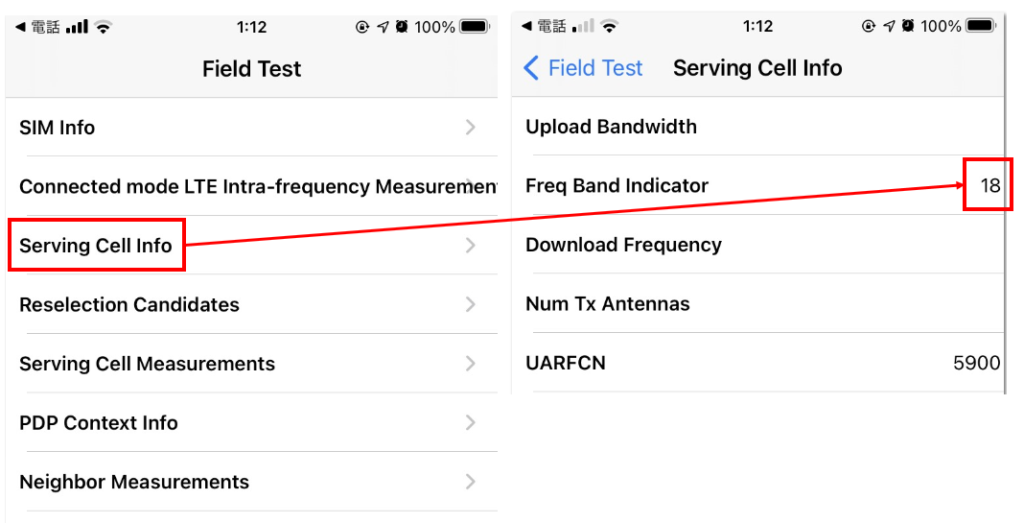1024x523 pixels.
Task: Tap the battery icon on left screen
Action: coord(475,27)
